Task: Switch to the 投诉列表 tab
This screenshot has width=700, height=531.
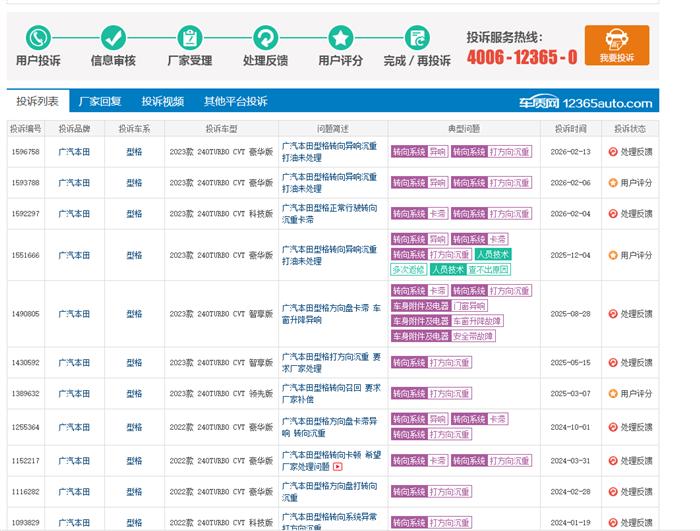Action: click(x=38, y=101)
